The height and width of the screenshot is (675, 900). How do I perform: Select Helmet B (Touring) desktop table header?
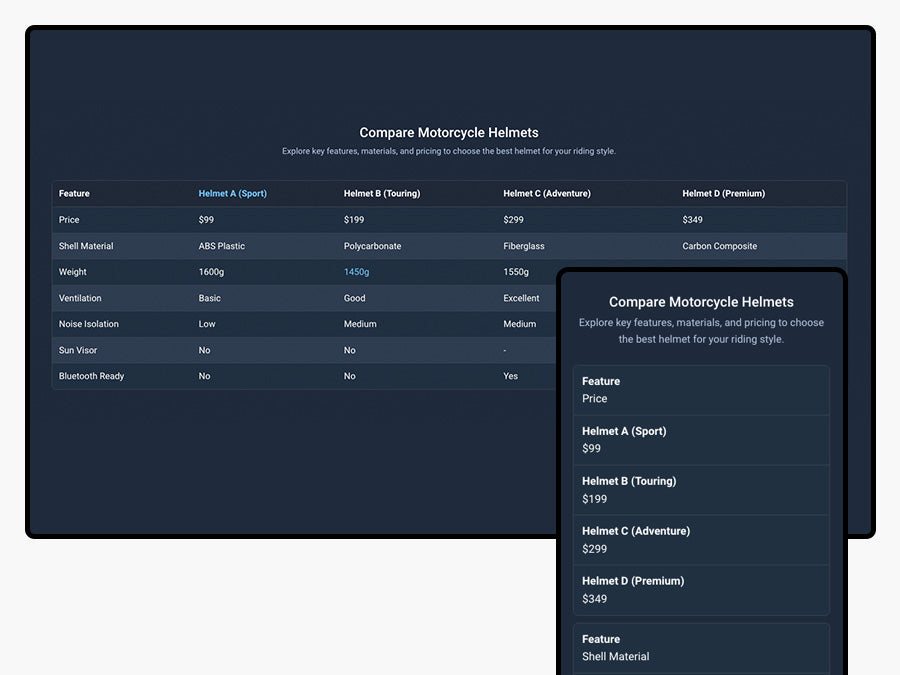381,194
